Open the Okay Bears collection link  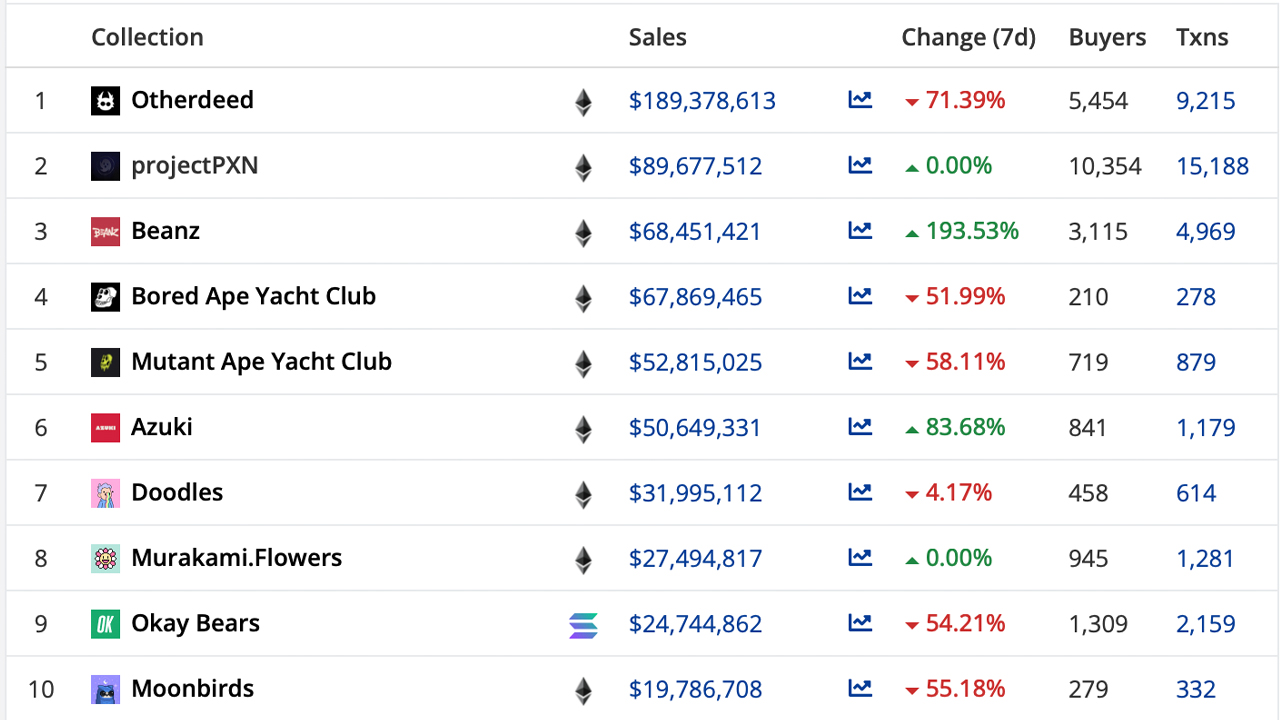point(196,623)
